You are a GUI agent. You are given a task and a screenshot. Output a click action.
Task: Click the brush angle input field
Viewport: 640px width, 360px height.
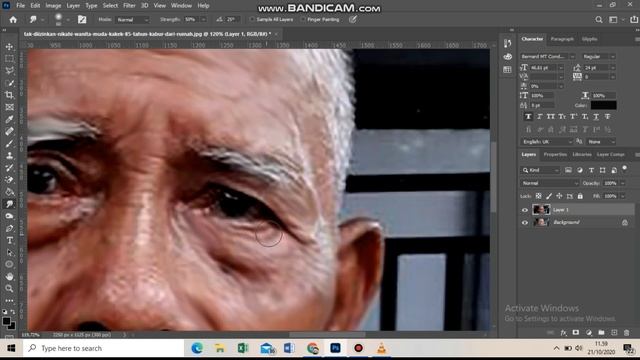point(231,20)
